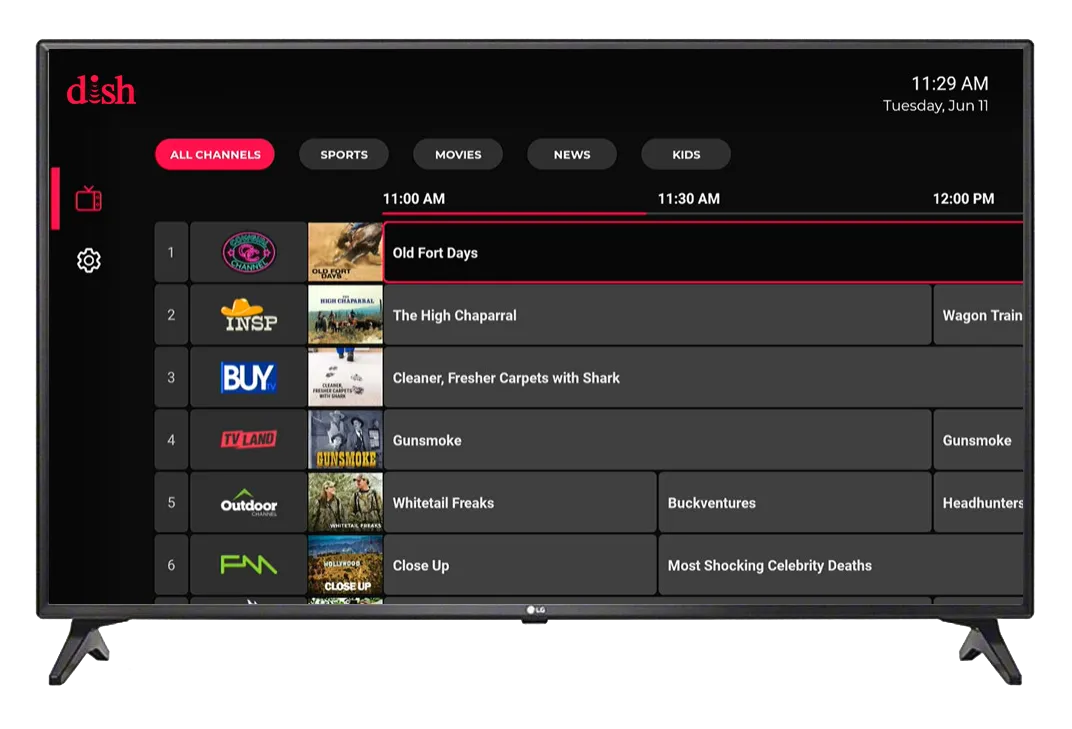1072x729 pixels.
Task: Select the Close Up program
Action: pos(520,565)
